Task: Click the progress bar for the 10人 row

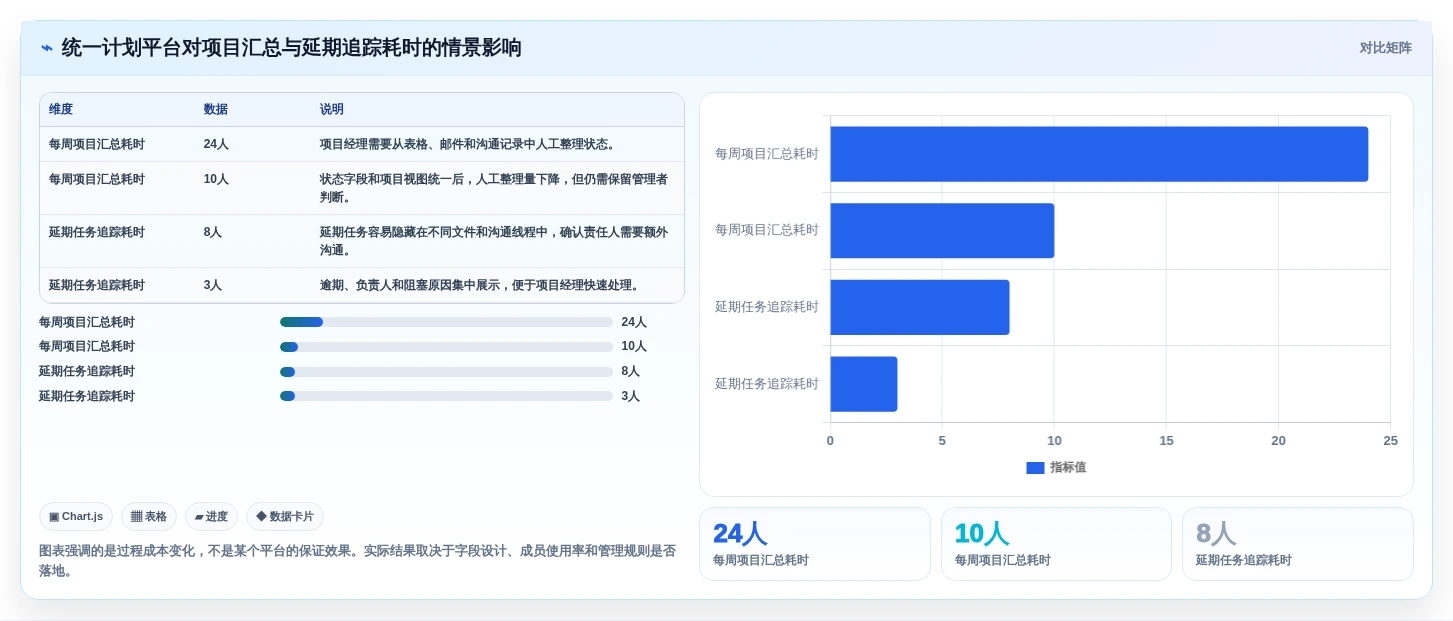Action: pyautogui.click(x=446, y=347)
